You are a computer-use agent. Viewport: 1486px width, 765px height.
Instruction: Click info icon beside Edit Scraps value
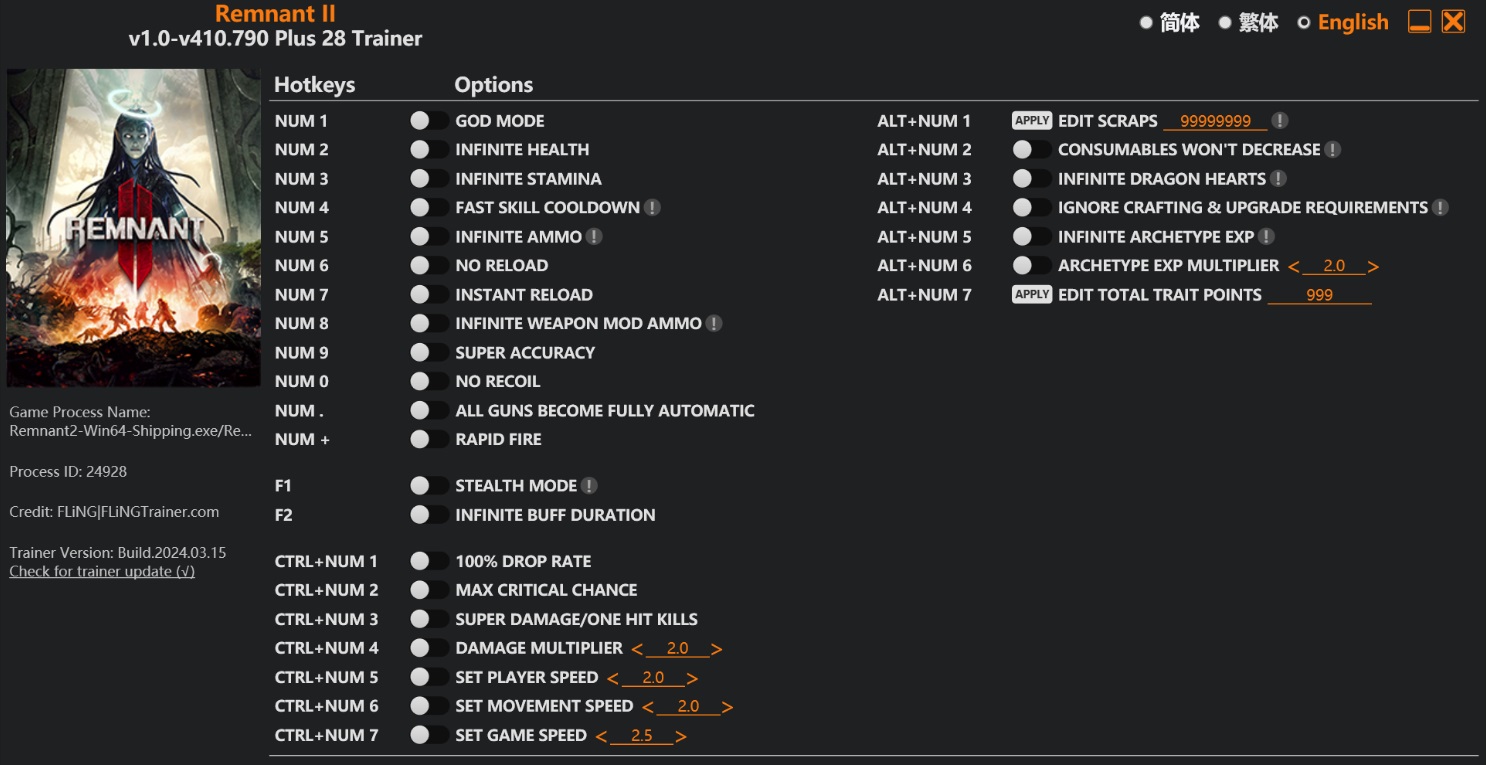pyautogui.click(x=1280, y=121)
